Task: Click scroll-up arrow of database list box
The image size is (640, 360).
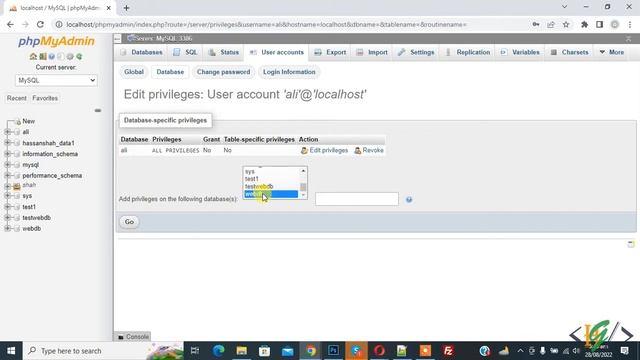Action: [x=303, y=171]
